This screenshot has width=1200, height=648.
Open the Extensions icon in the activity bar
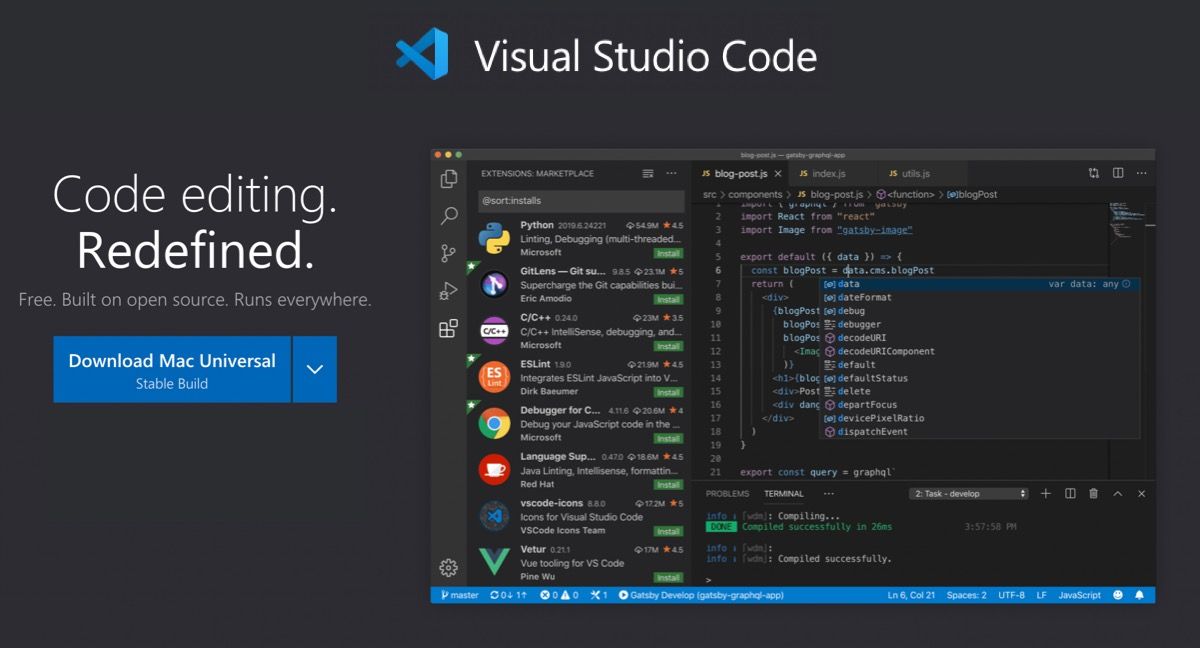click(448, 328)
